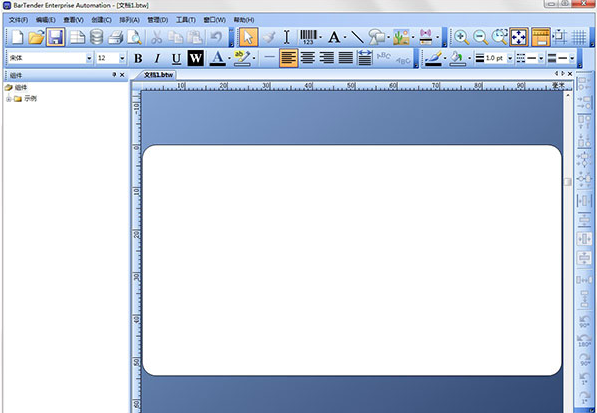Zoom in on the label
This screenshot has height=413, width=597.
pos(461,37)
